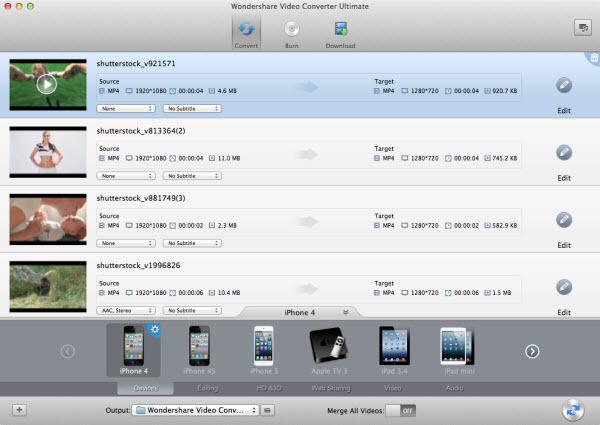This screenshot has height=425, width=600.
Task: Click Edit label for shutterstock_v881749(3)
Action: click(564, 245)
